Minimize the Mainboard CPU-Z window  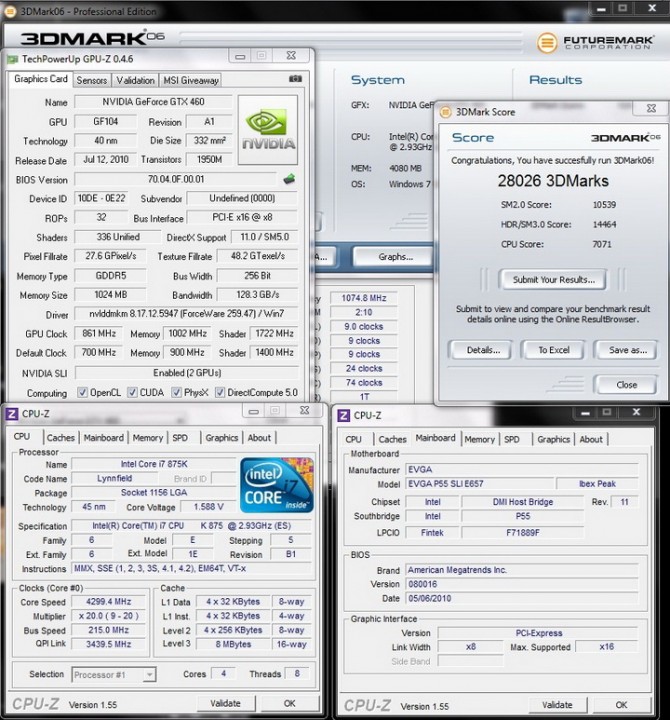[x=585, y=412]
